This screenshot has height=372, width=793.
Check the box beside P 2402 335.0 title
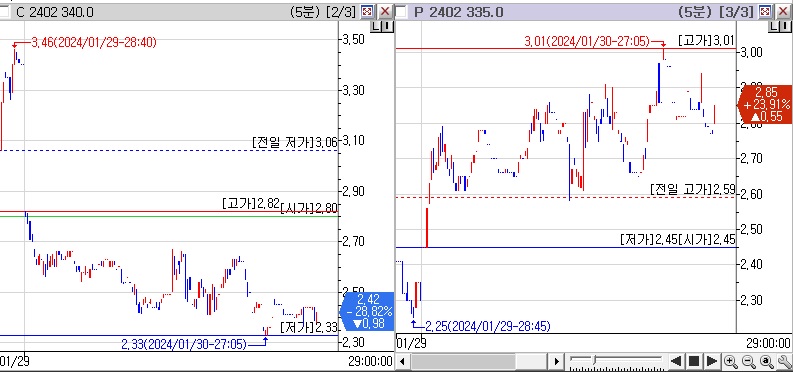tap(401, 12)
